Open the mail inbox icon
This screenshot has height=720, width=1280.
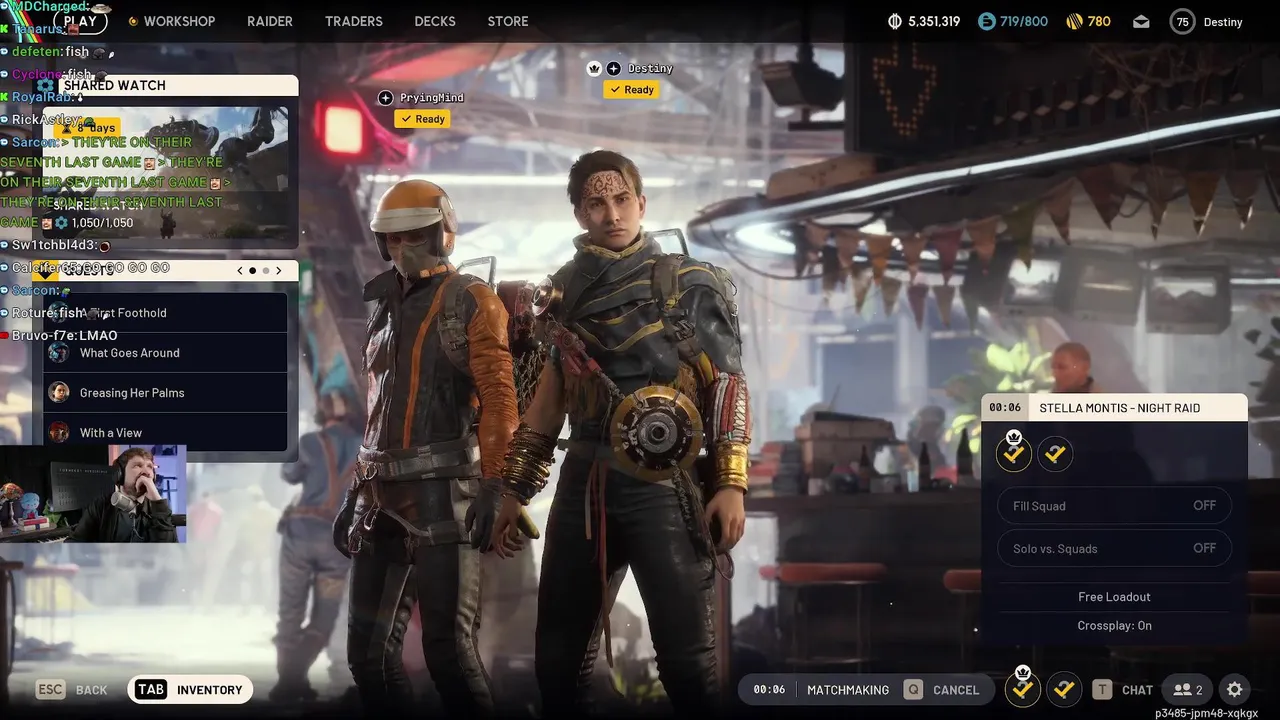click(x=1141, y=22)
